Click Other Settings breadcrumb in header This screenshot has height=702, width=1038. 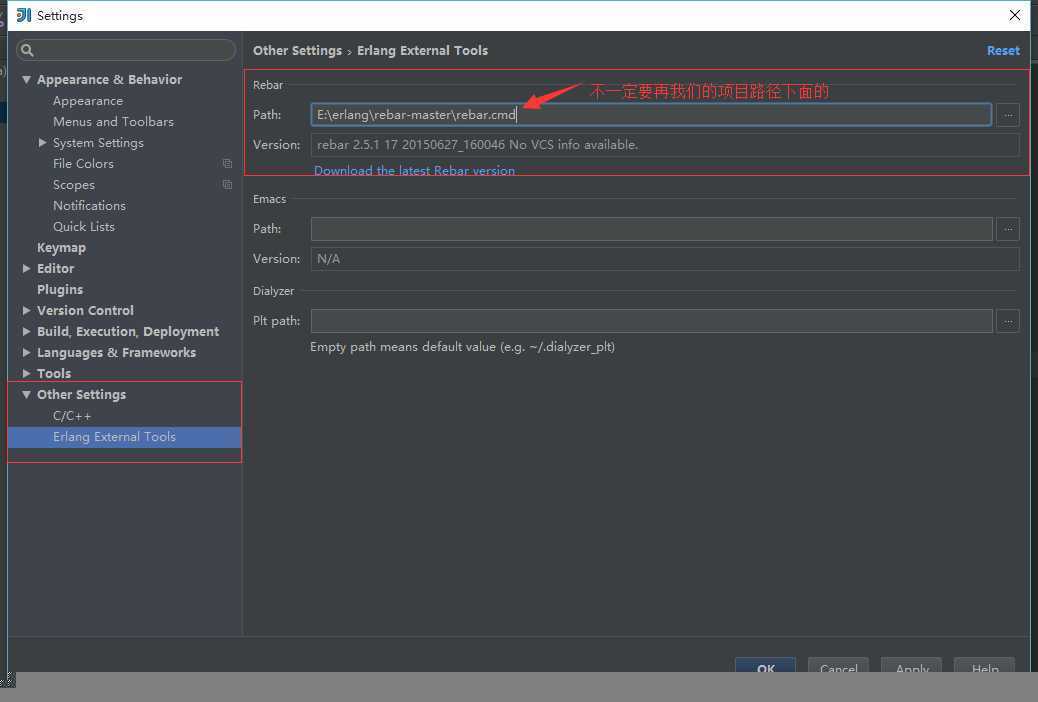[x=297, y=51]
